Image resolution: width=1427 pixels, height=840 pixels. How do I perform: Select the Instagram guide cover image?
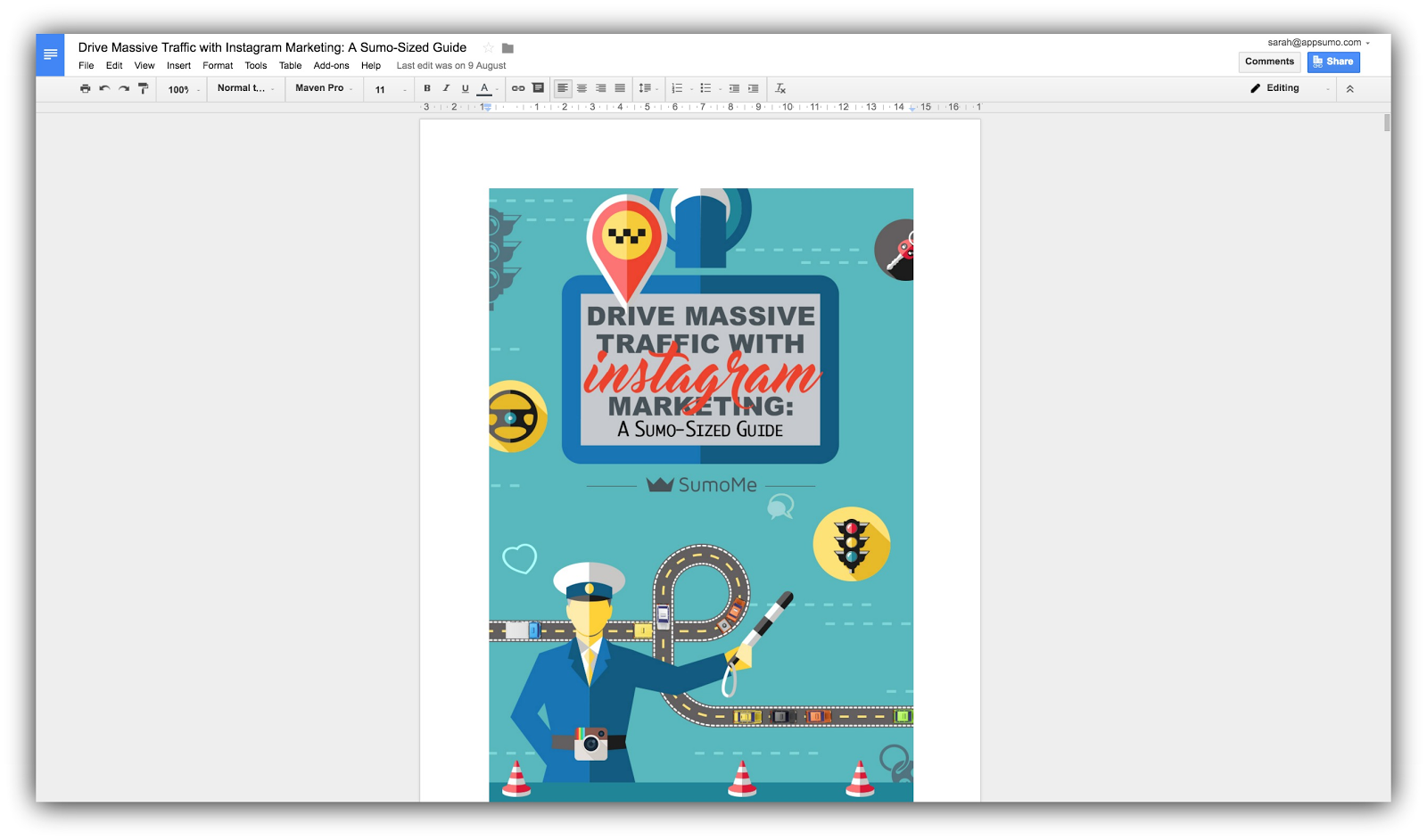tap(701, 494)
